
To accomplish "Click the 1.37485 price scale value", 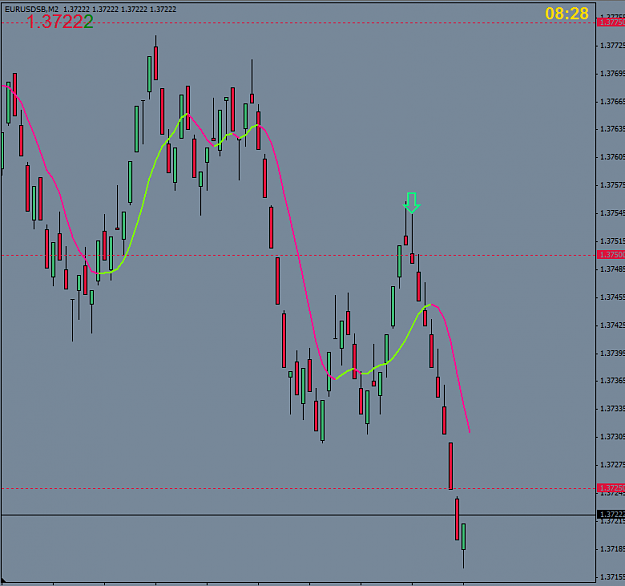I will click(612, 269).
